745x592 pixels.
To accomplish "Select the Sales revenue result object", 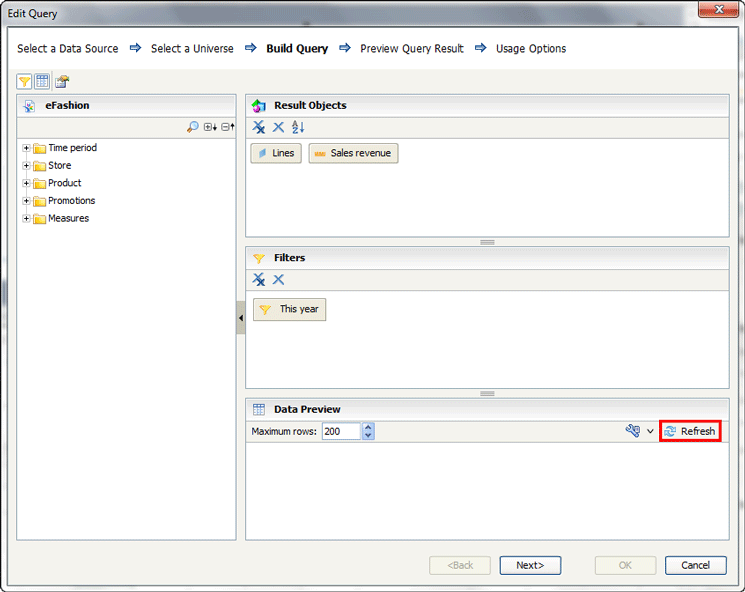I will 353,153.
